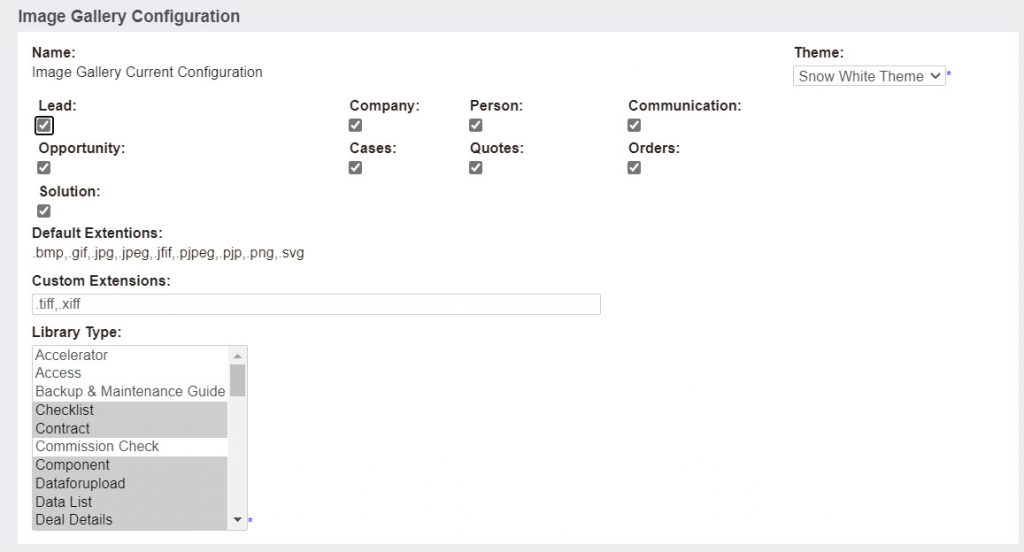Disable the Solution checkbox
Viewport: 1024px width, 552px height.
coord(44,211)
